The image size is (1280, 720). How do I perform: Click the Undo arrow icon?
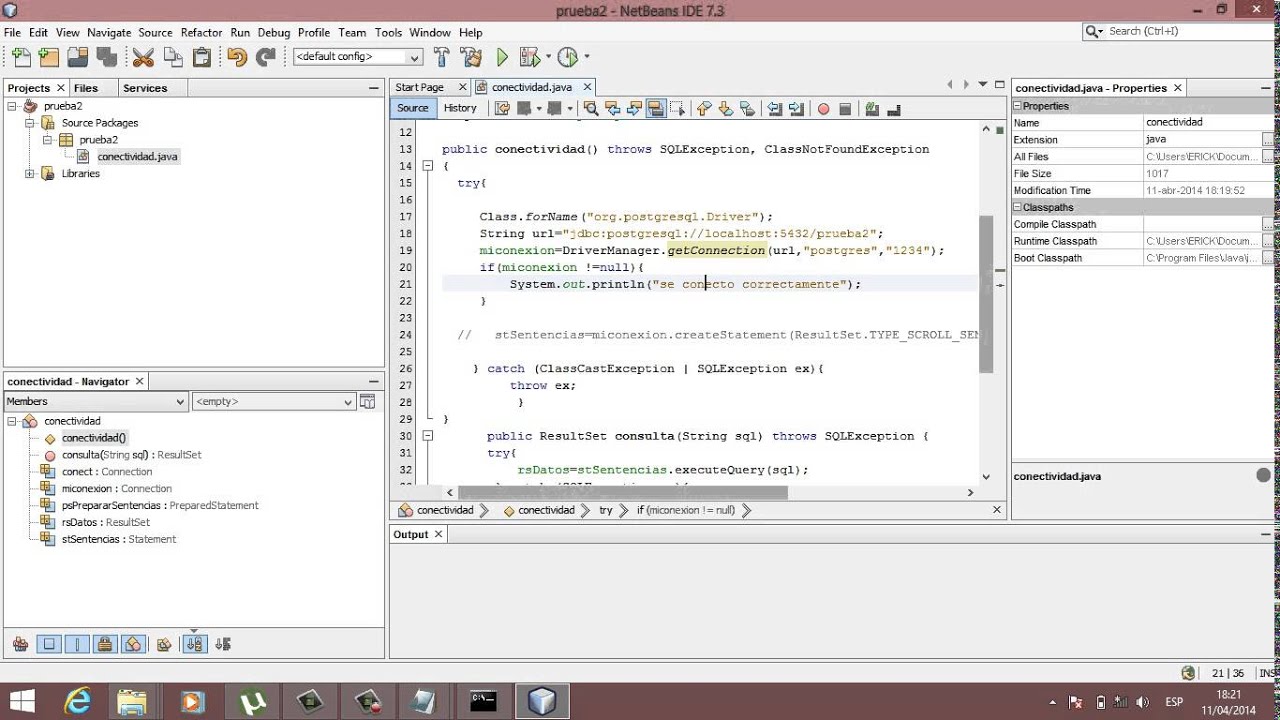(x=237, y=57)
